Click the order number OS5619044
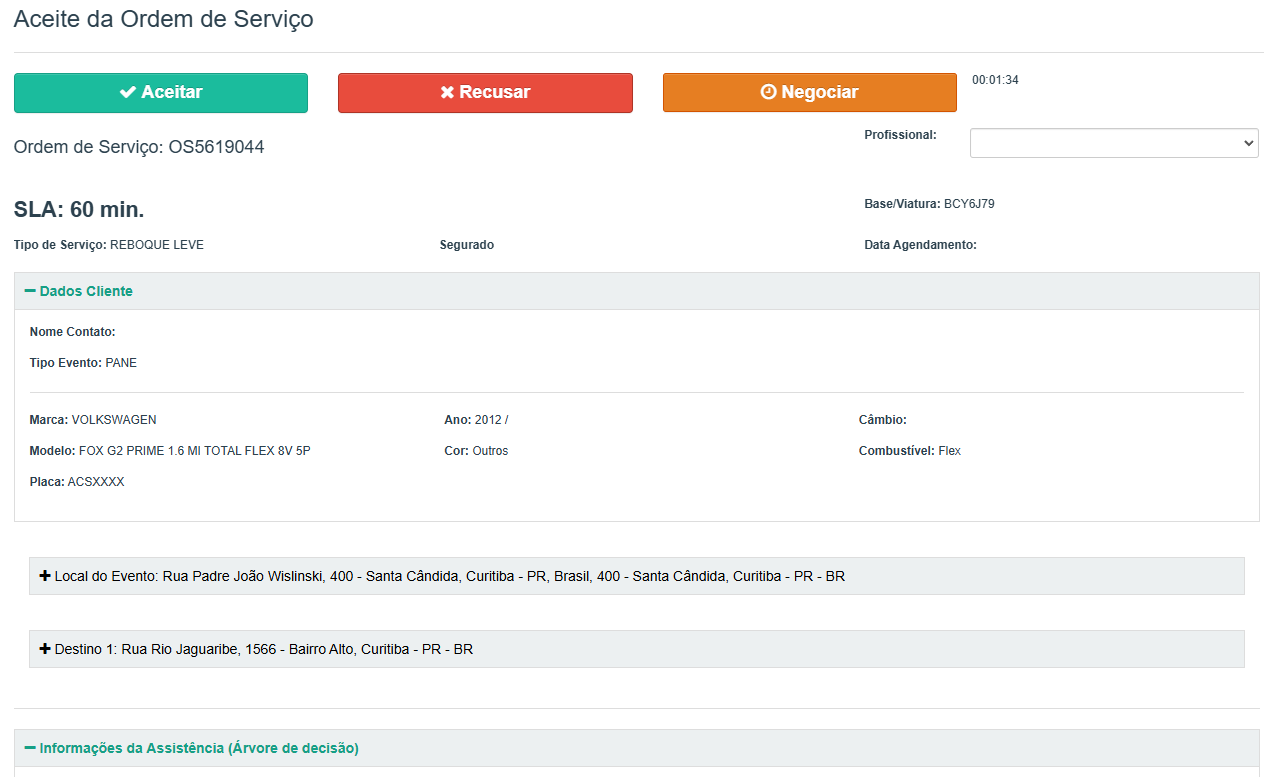 coord(216,147)
